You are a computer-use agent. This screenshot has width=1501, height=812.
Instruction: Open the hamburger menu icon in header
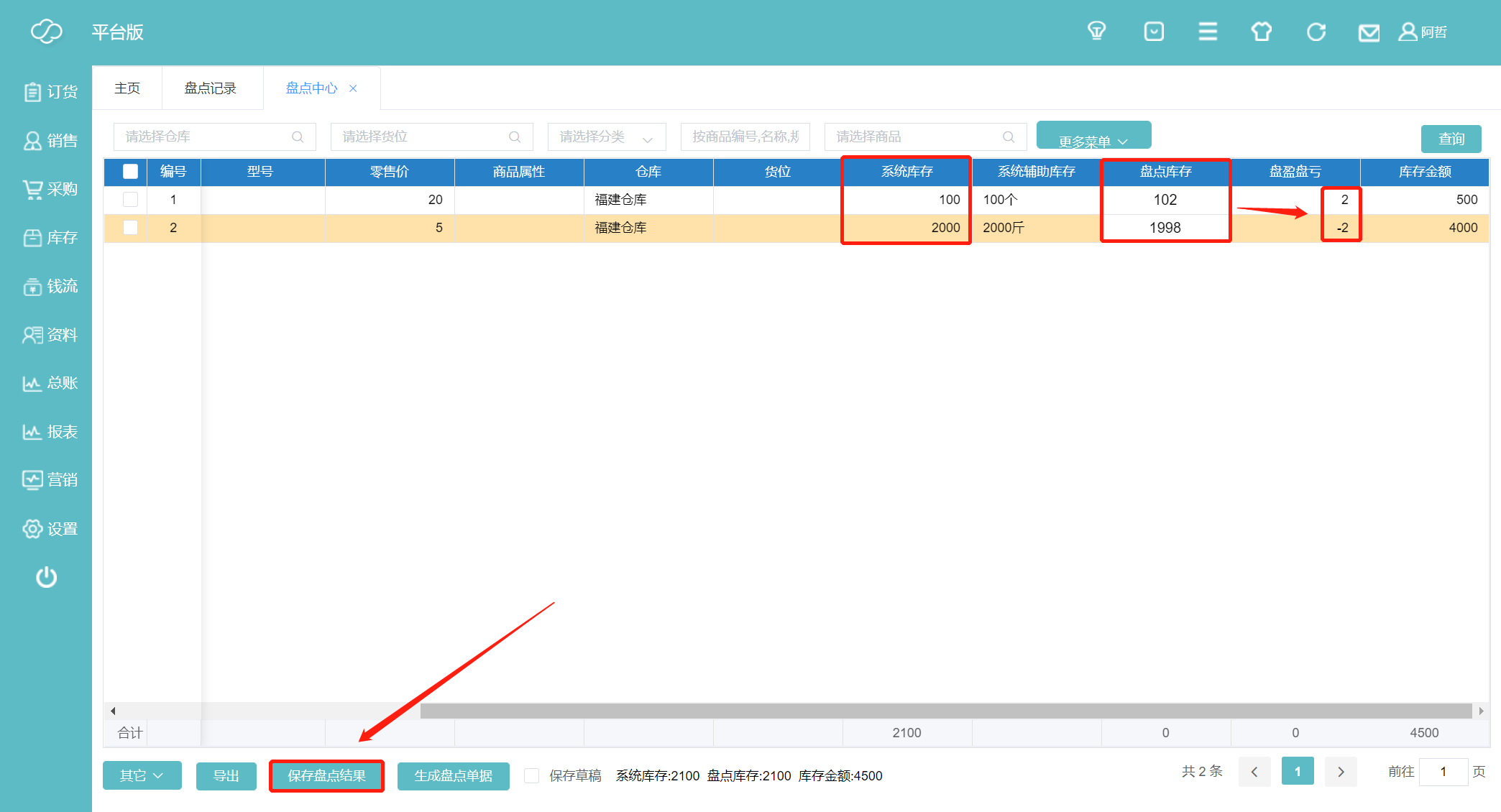1208,32
